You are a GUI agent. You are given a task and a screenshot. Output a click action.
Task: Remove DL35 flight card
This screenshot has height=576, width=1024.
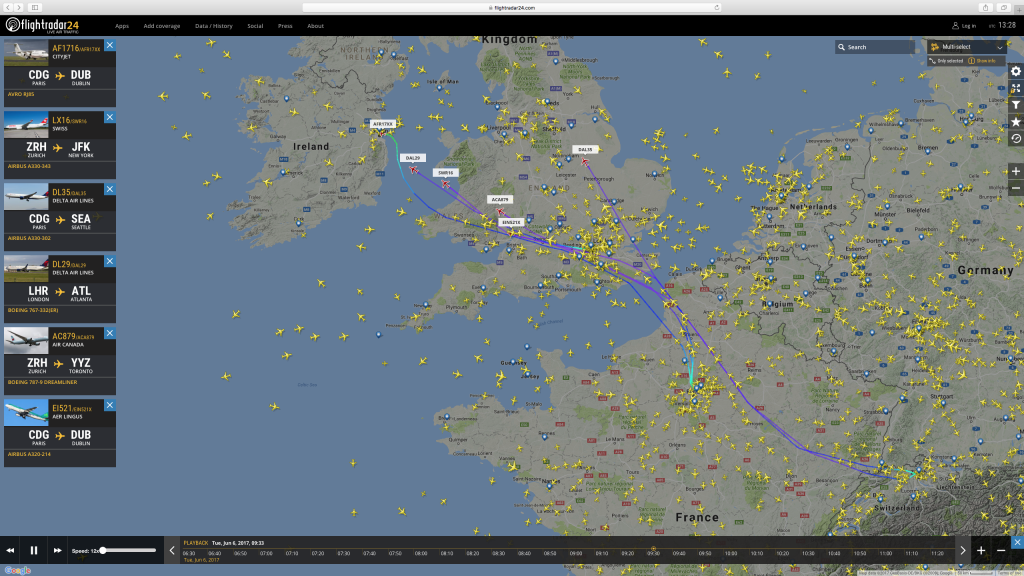110,189
